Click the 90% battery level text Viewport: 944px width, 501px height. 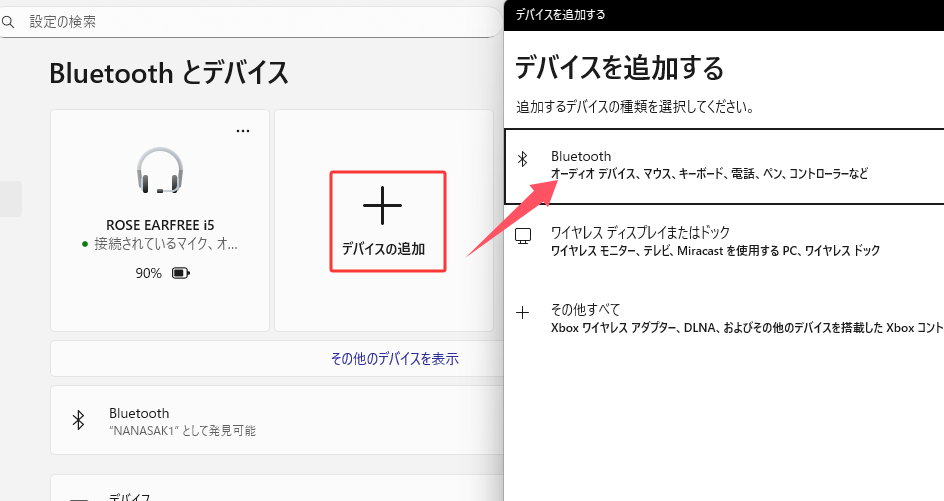click(149, 273)
